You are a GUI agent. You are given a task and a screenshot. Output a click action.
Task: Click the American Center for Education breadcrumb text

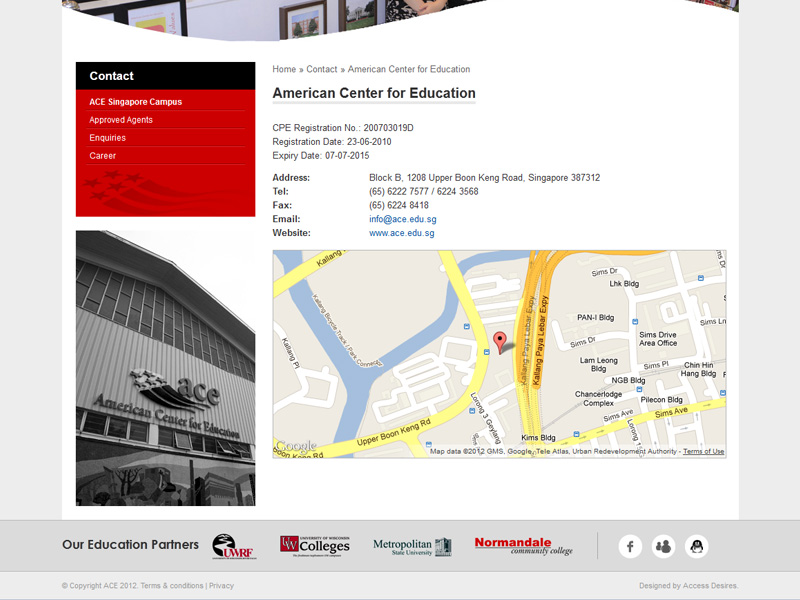click(x=409, y=69)
